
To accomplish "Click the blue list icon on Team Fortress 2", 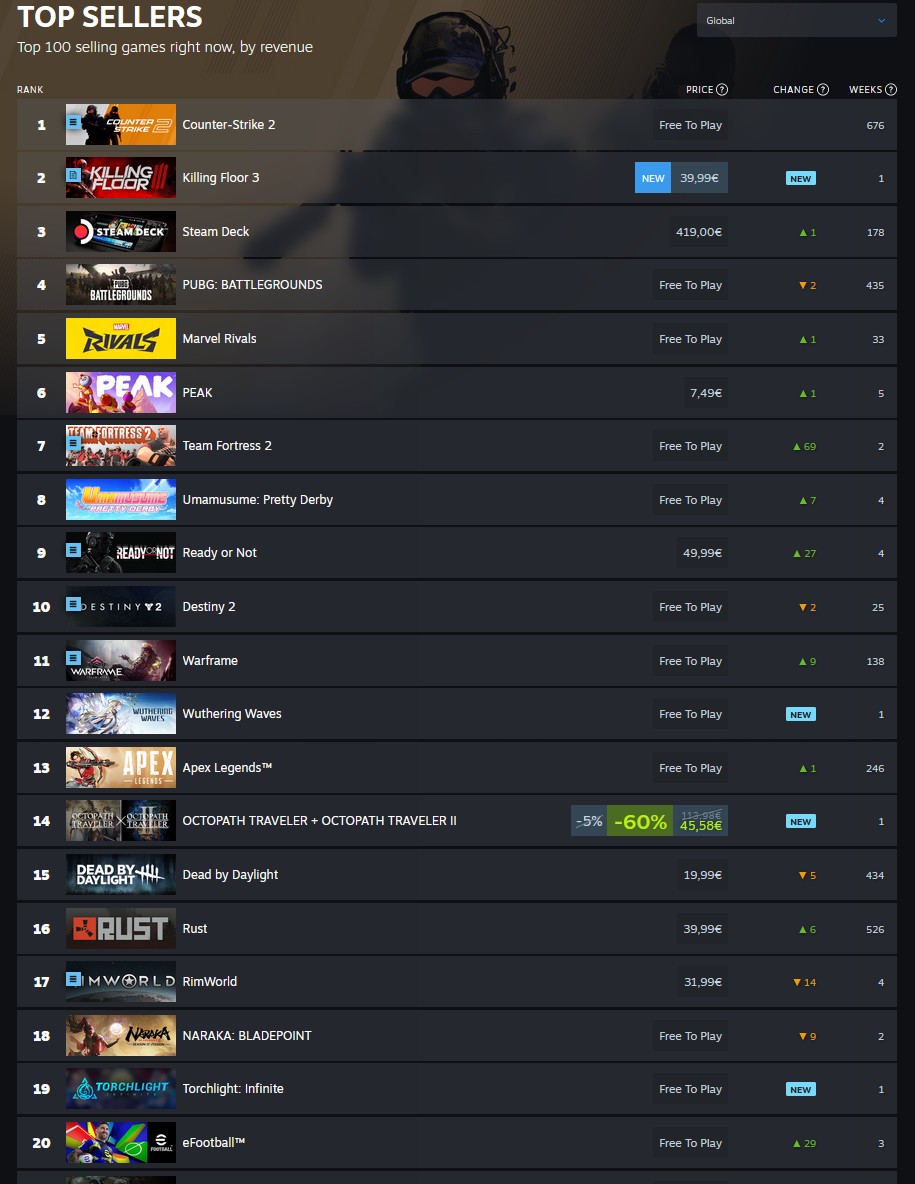I will tap(73, 442).
